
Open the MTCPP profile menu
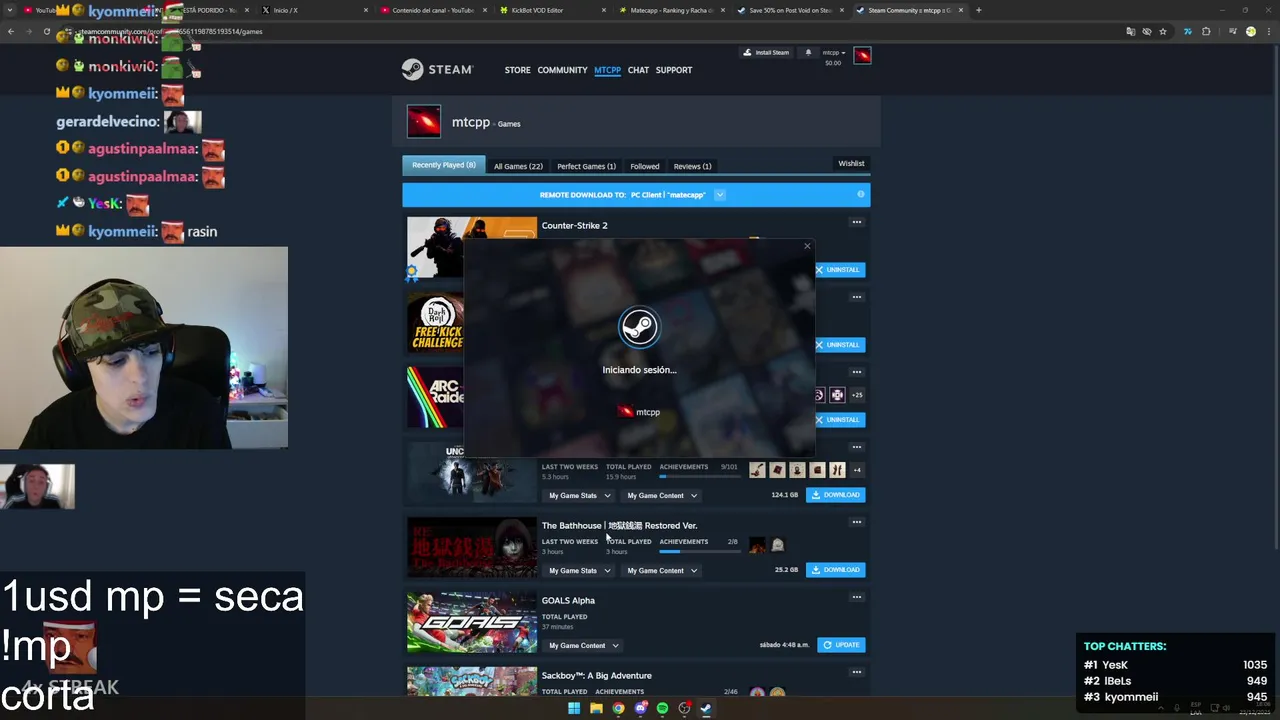(607, 70)
